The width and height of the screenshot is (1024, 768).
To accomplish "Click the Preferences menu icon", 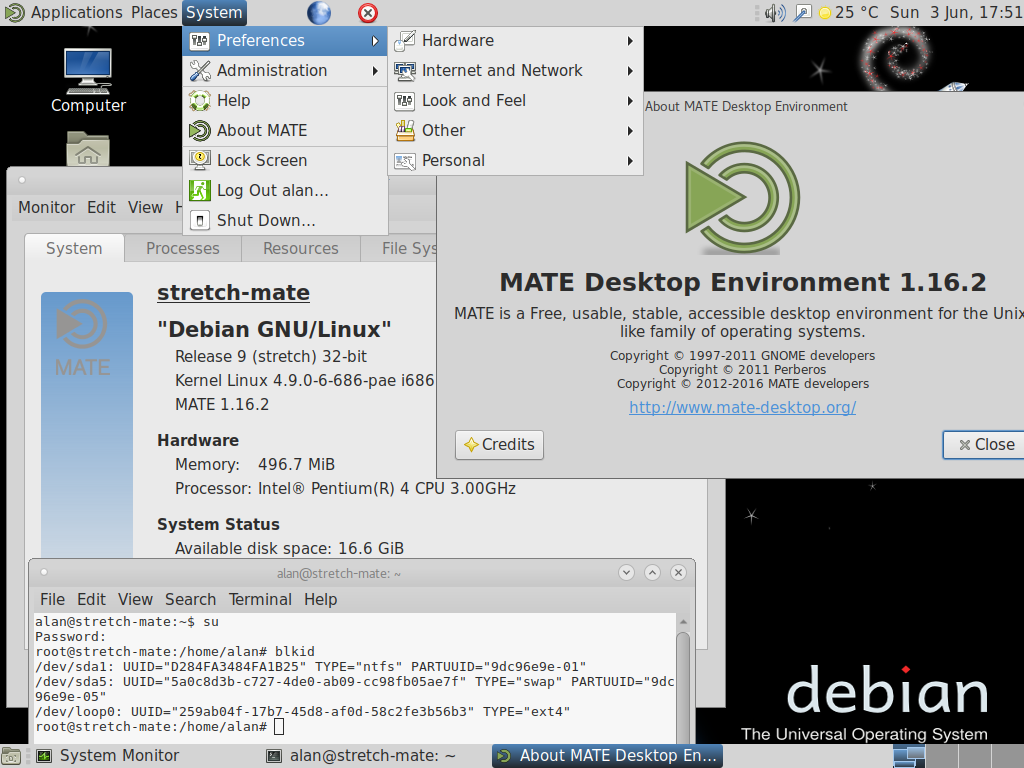I will click(x=199, y=41).
